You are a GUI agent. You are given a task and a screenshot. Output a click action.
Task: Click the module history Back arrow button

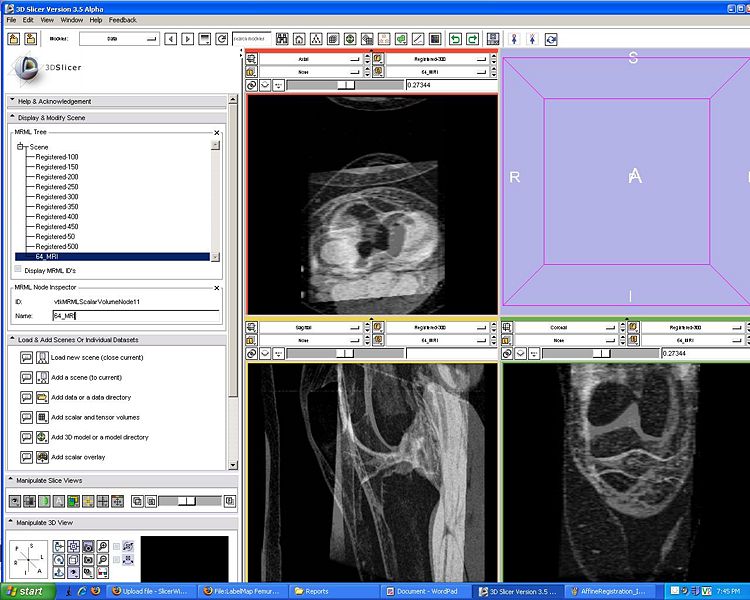click(x=171, y=39)
